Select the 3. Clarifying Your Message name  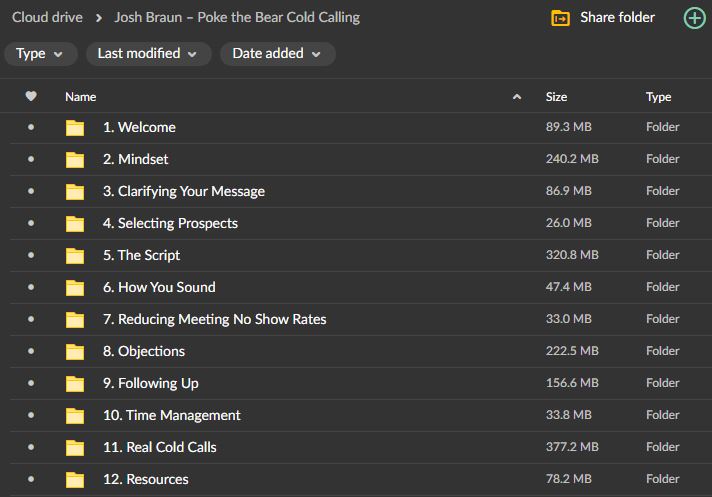184,192
